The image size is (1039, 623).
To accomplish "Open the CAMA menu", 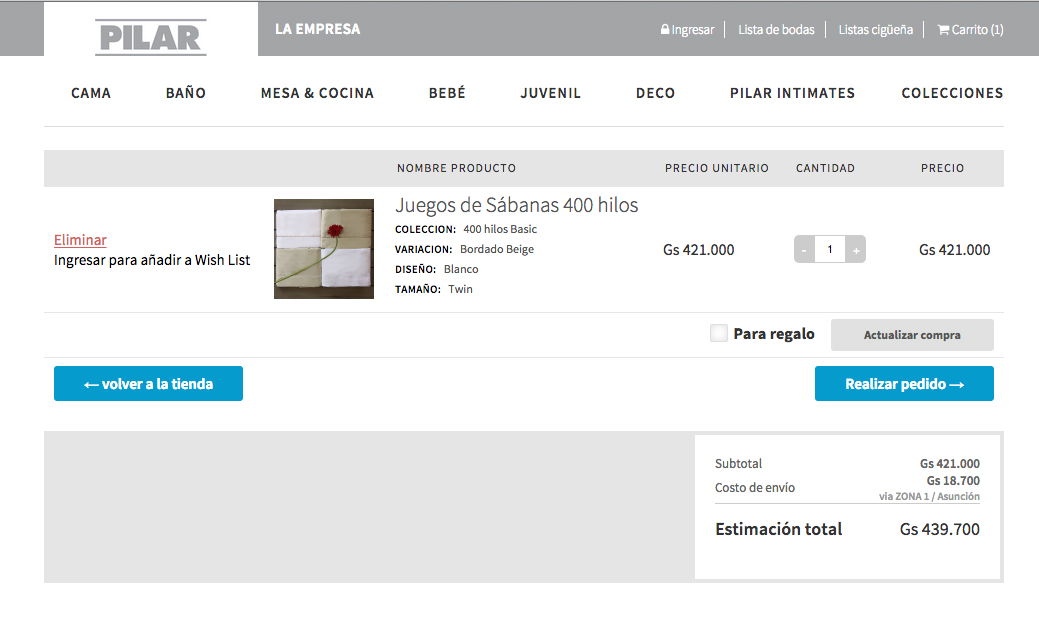I will tap(91, 93).
